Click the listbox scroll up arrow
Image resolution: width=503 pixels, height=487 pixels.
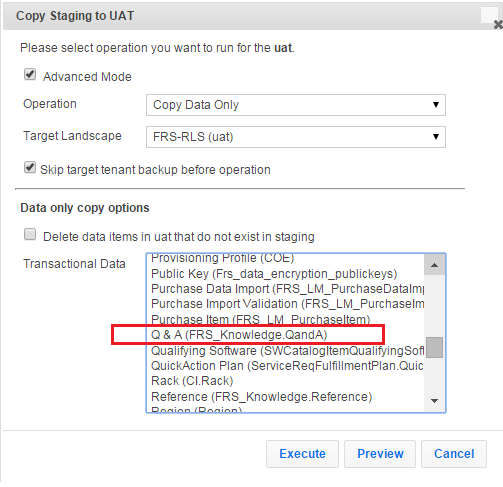tap(434, 265)
